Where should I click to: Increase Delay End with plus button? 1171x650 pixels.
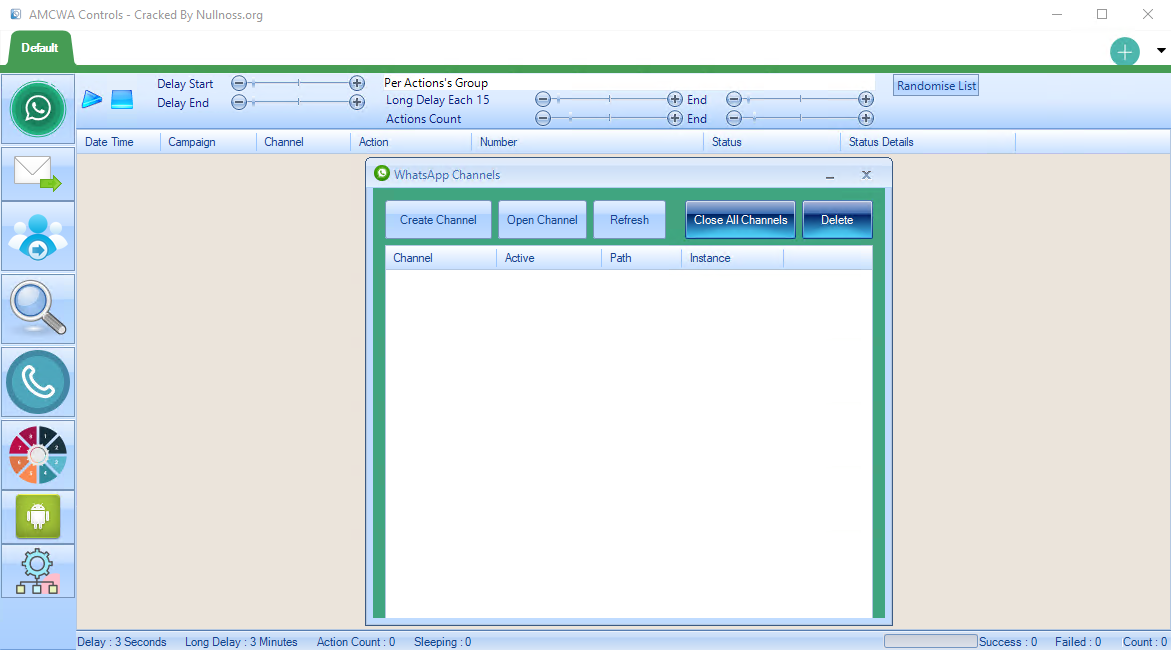357,102
